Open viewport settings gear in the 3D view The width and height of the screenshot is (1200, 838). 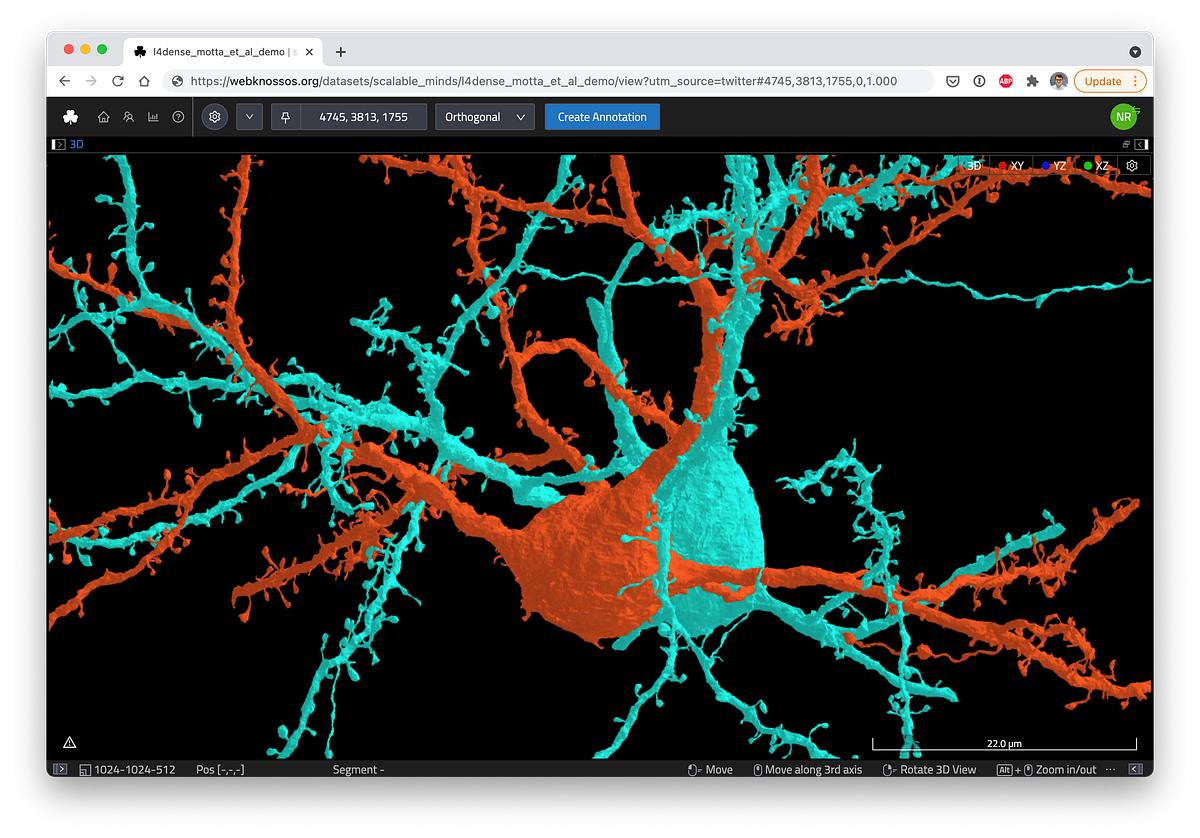(1131, 165)
